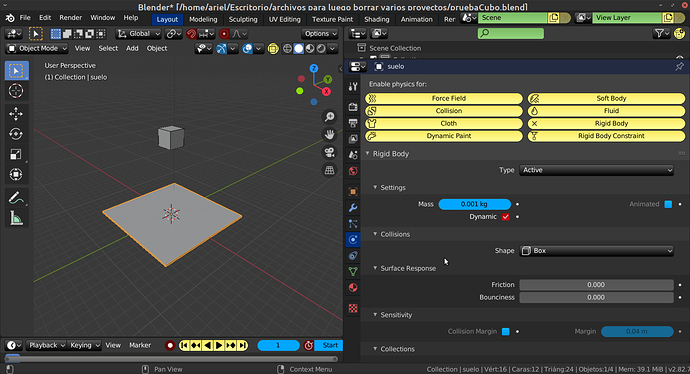The width and height of the screenshot is (690, 374).
Task: Click the play animation button
Action: pyautogui.click(x=219, y=345)
